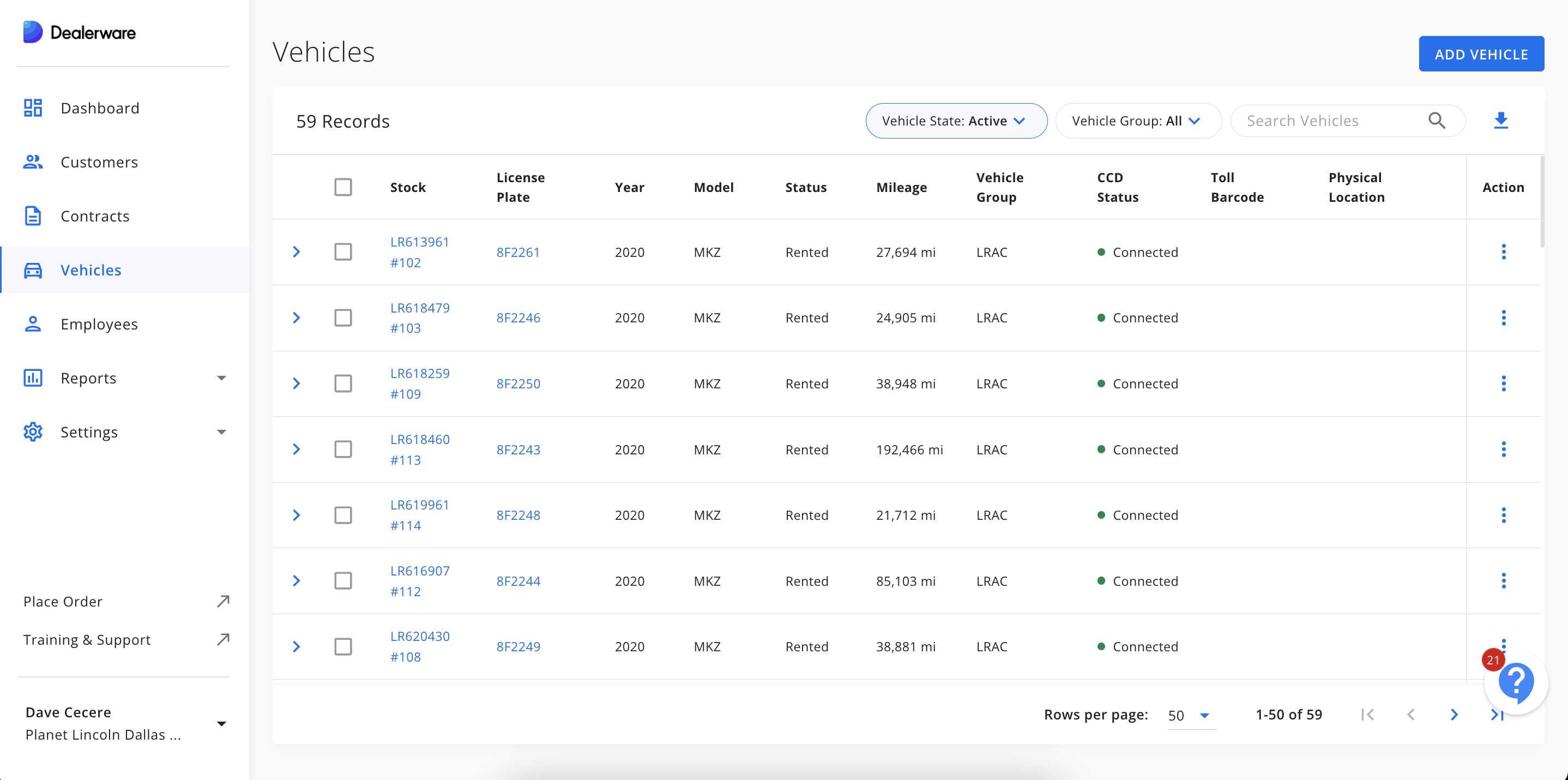The width and height of the screenshot is (1568, 780).
Task: Open license plate 8F2261 details
Action: point(518,251)
